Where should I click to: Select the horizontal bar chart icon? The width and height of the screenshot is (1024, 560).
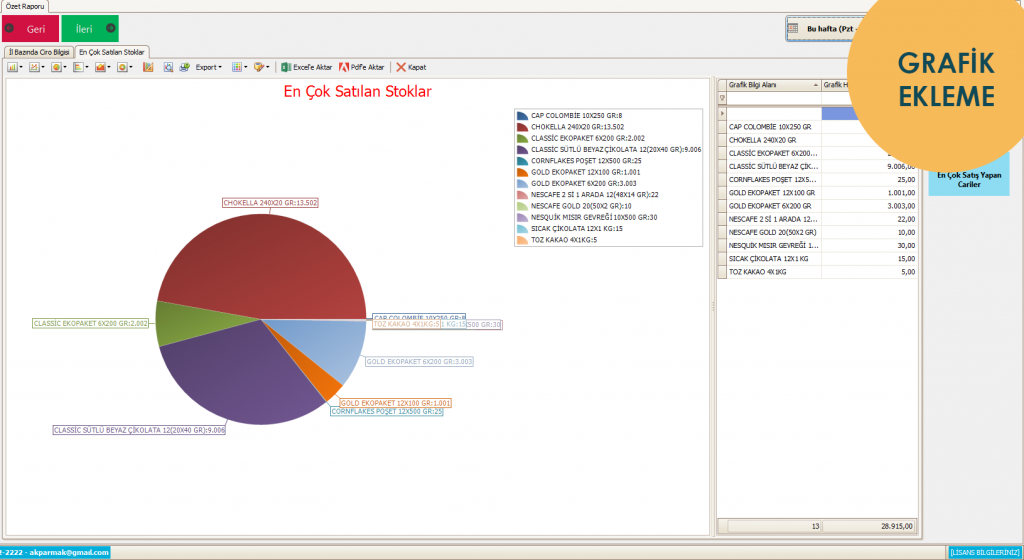pyautogui.click(x=78, y=67)
